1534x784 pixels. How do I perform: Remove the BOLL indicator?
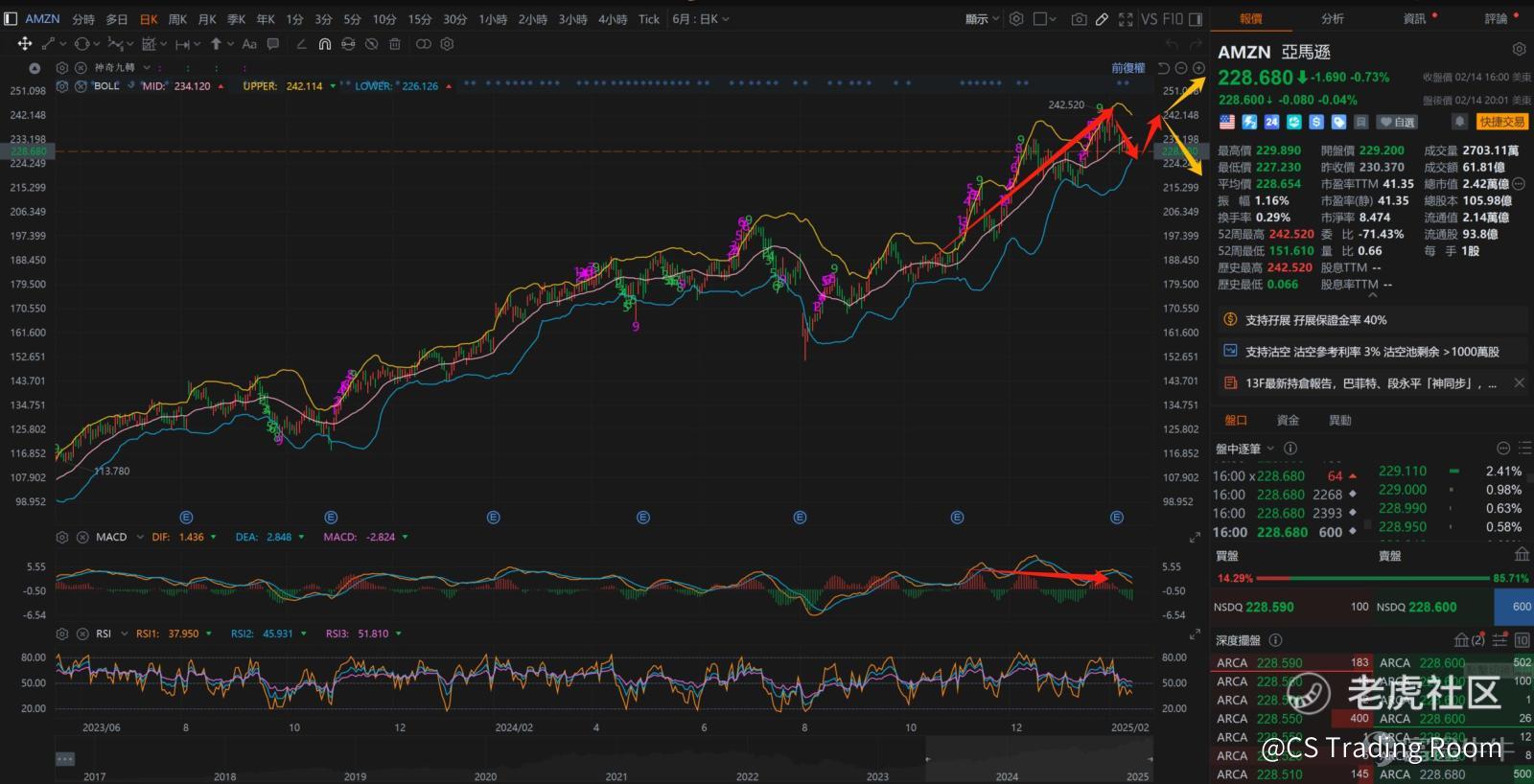tap(81, 86)
